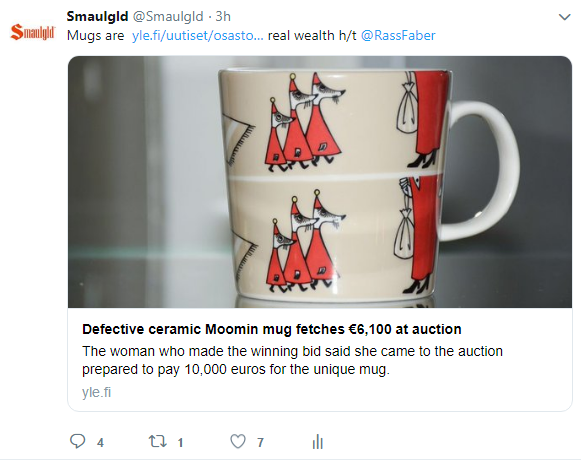
Task: Click the 3h tweet timestamp
Action: pyautogui.click(x=223, y=16)
